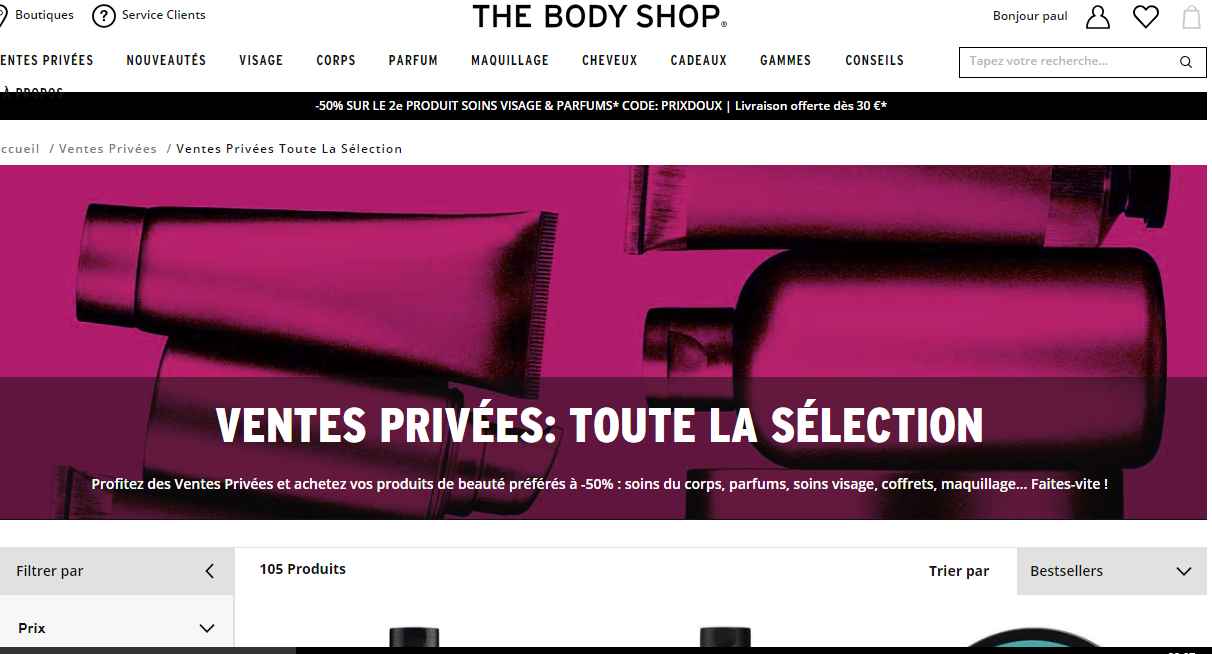Open the Maquillage menu
Viewport: 1212px width, 654px height.
(510, 60)
